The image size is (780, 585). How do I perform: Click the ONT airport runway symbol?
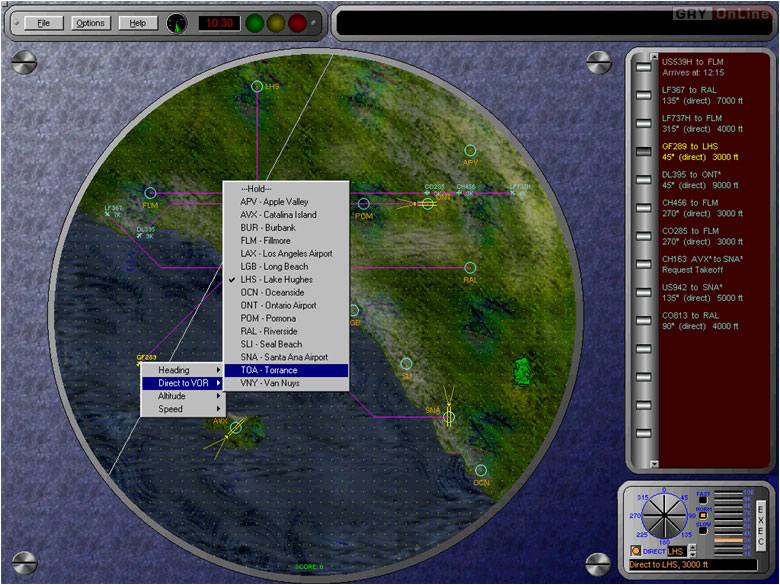click(x=427, y=203)
